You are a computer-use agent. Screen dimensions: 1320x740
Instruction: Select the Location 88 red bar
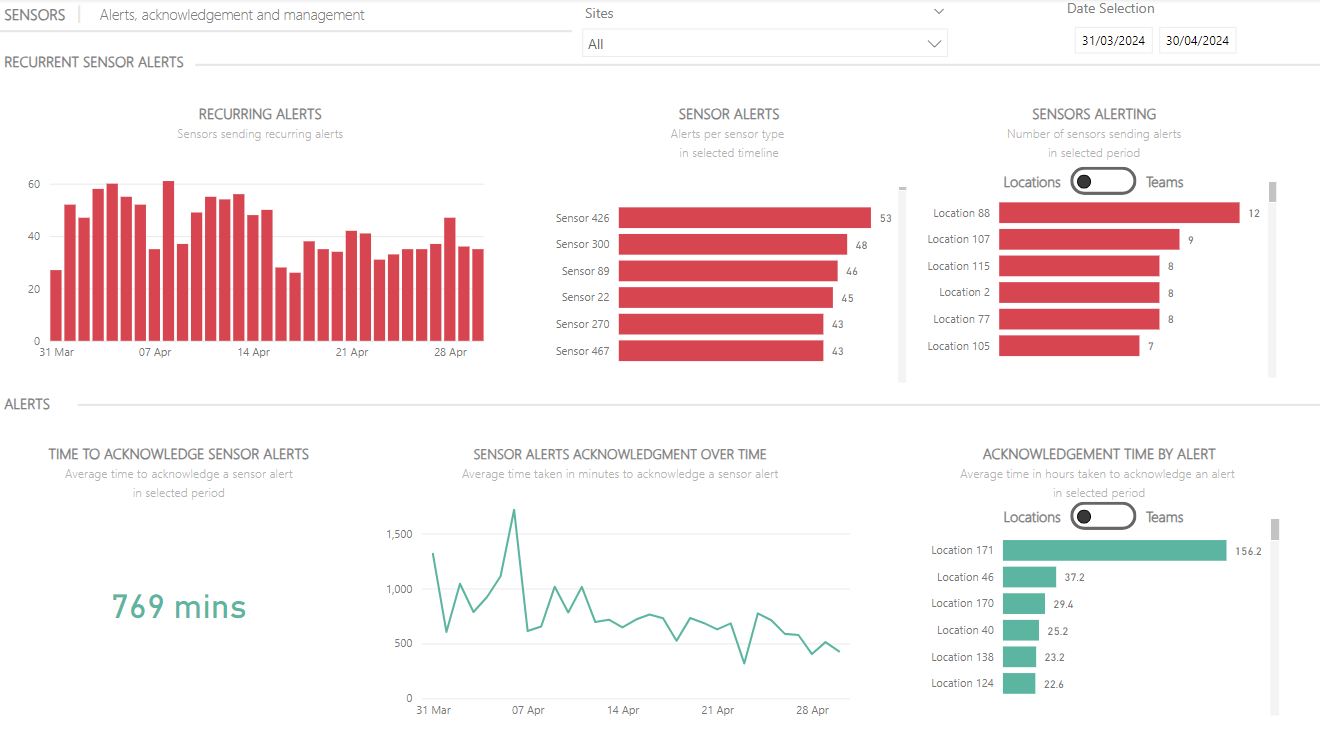point(1118,213)
